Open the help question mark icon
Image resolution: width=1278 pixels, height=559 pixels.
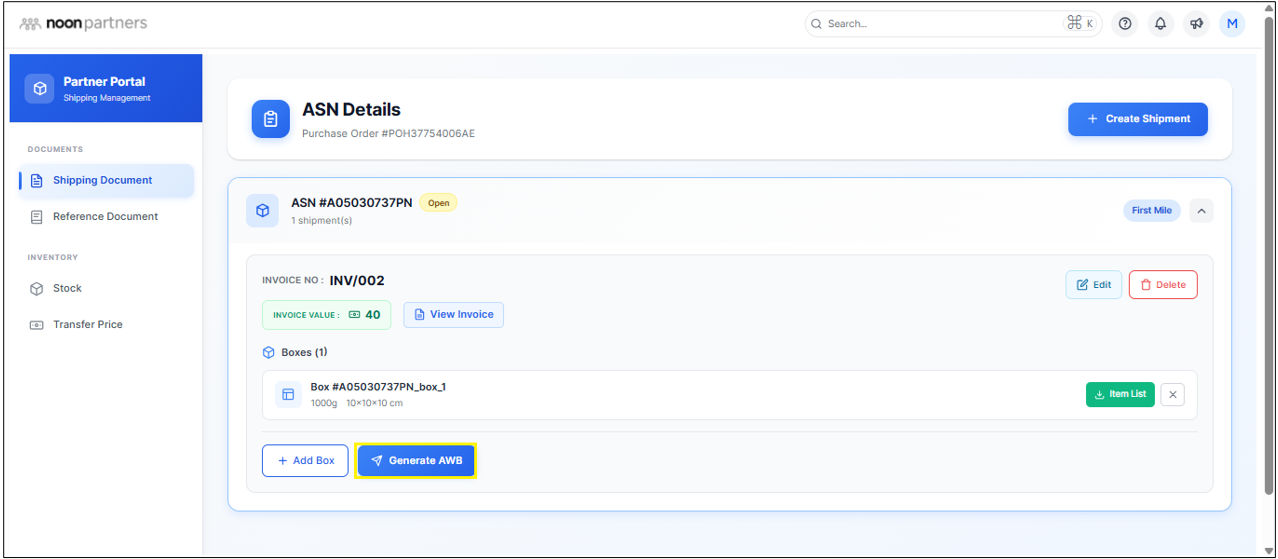[1125, 24]
